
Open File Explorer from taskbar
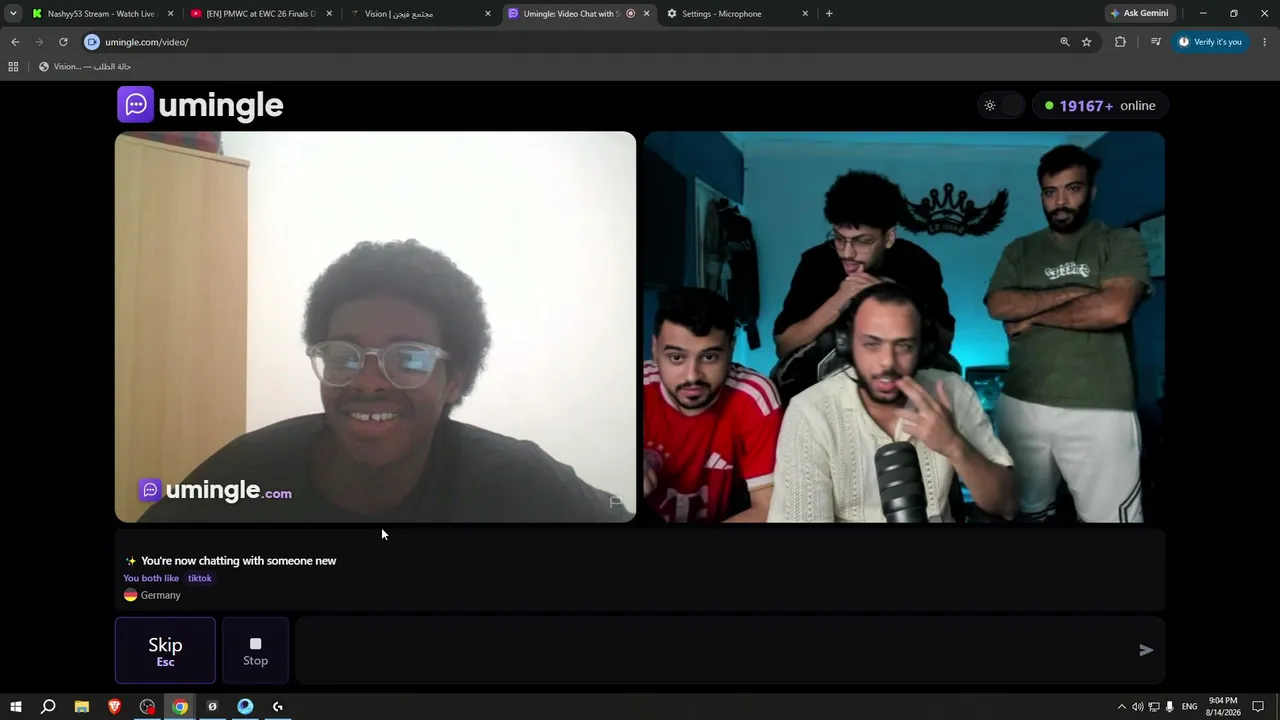click(82, 707)
